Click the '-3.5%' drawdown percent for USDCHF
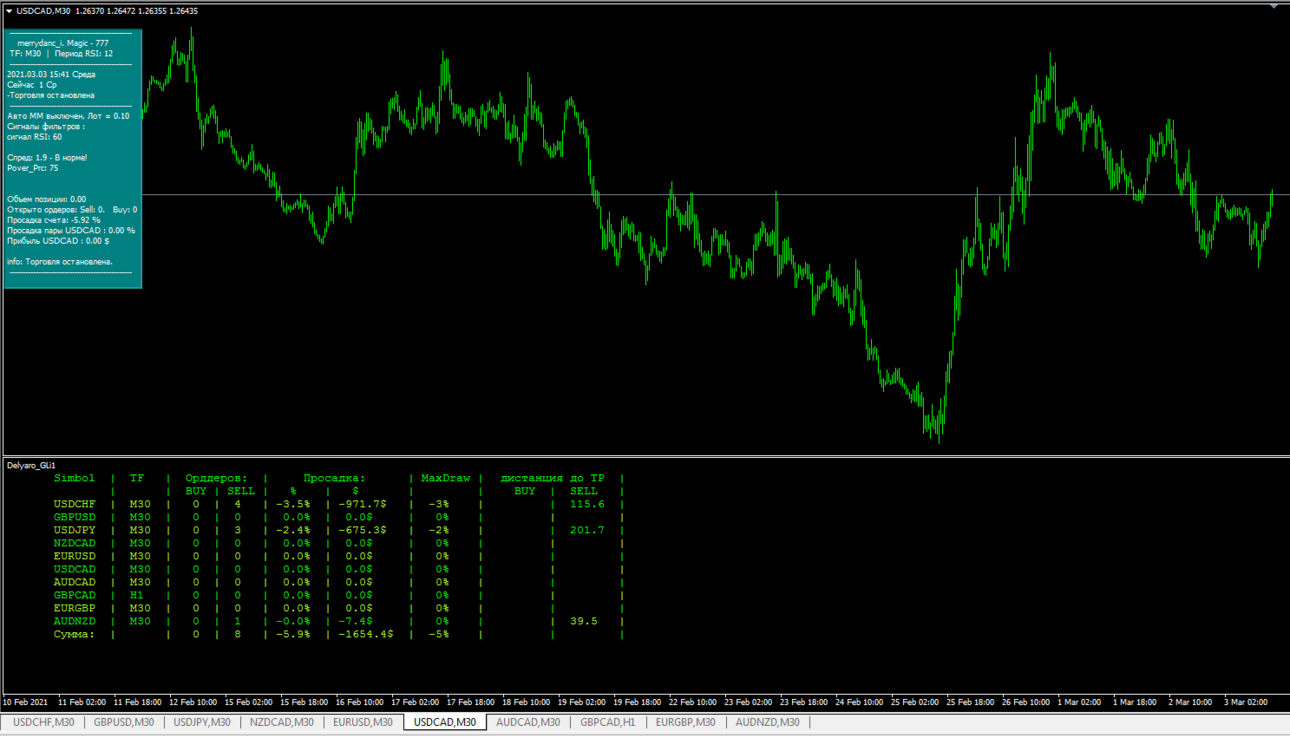This screenshot has width=1290, height=738. point(294,504)
